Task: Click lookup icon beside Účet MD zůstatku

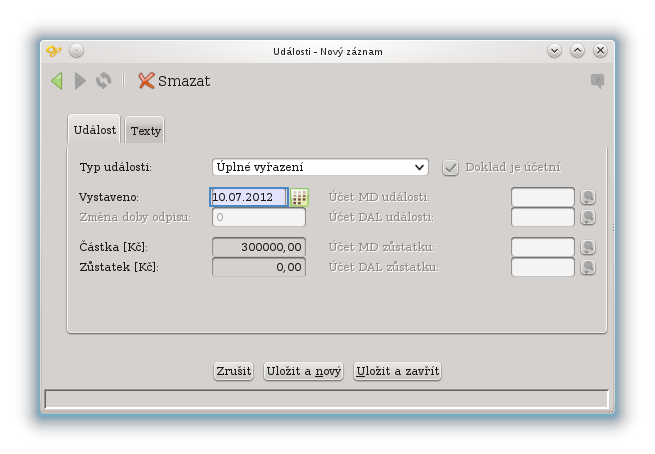Action: (x=588, y=247)
